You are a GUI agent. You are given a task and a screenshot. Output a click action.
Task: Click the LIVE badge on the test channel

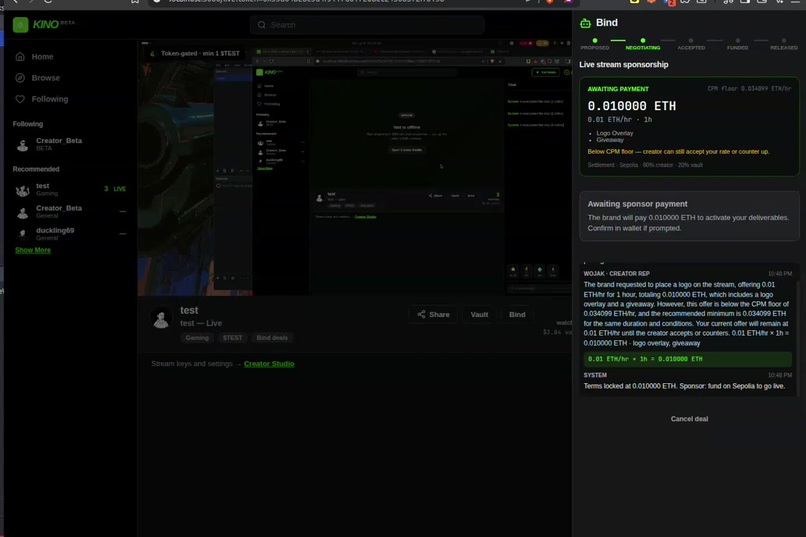click(120, 189)
